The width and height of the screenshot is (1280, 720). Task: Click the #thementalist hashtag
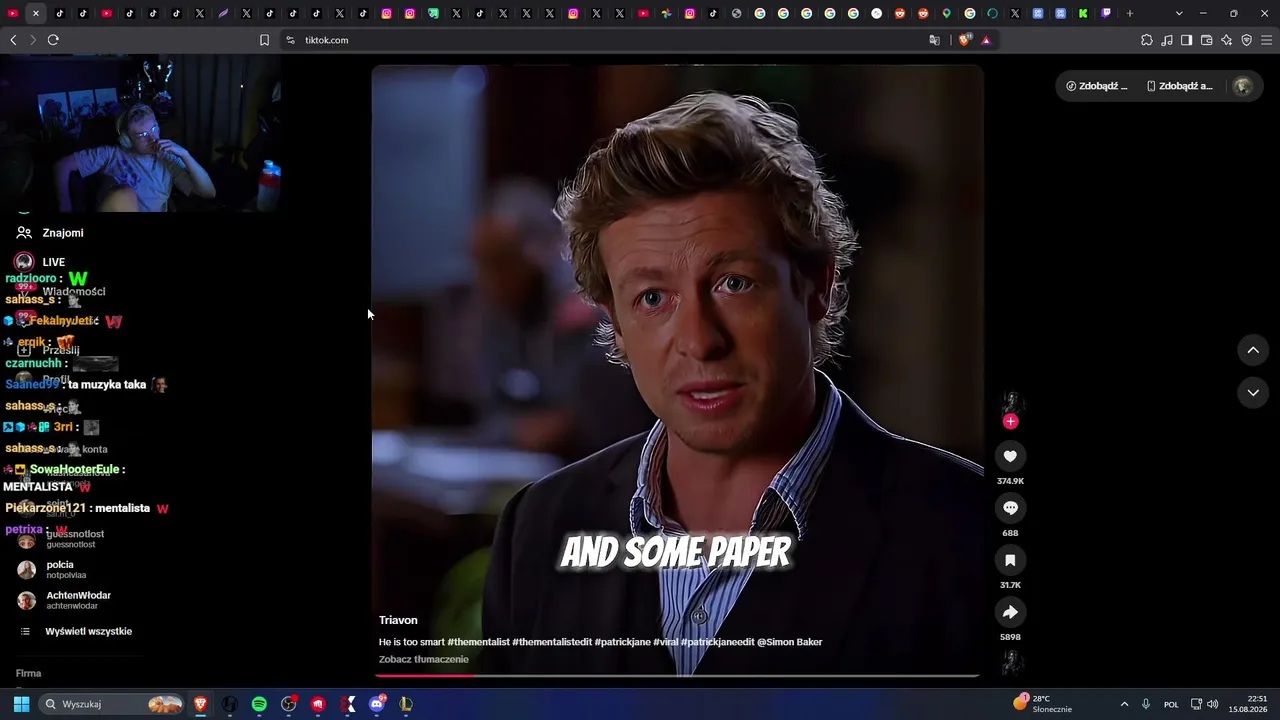tap(478, 642)
